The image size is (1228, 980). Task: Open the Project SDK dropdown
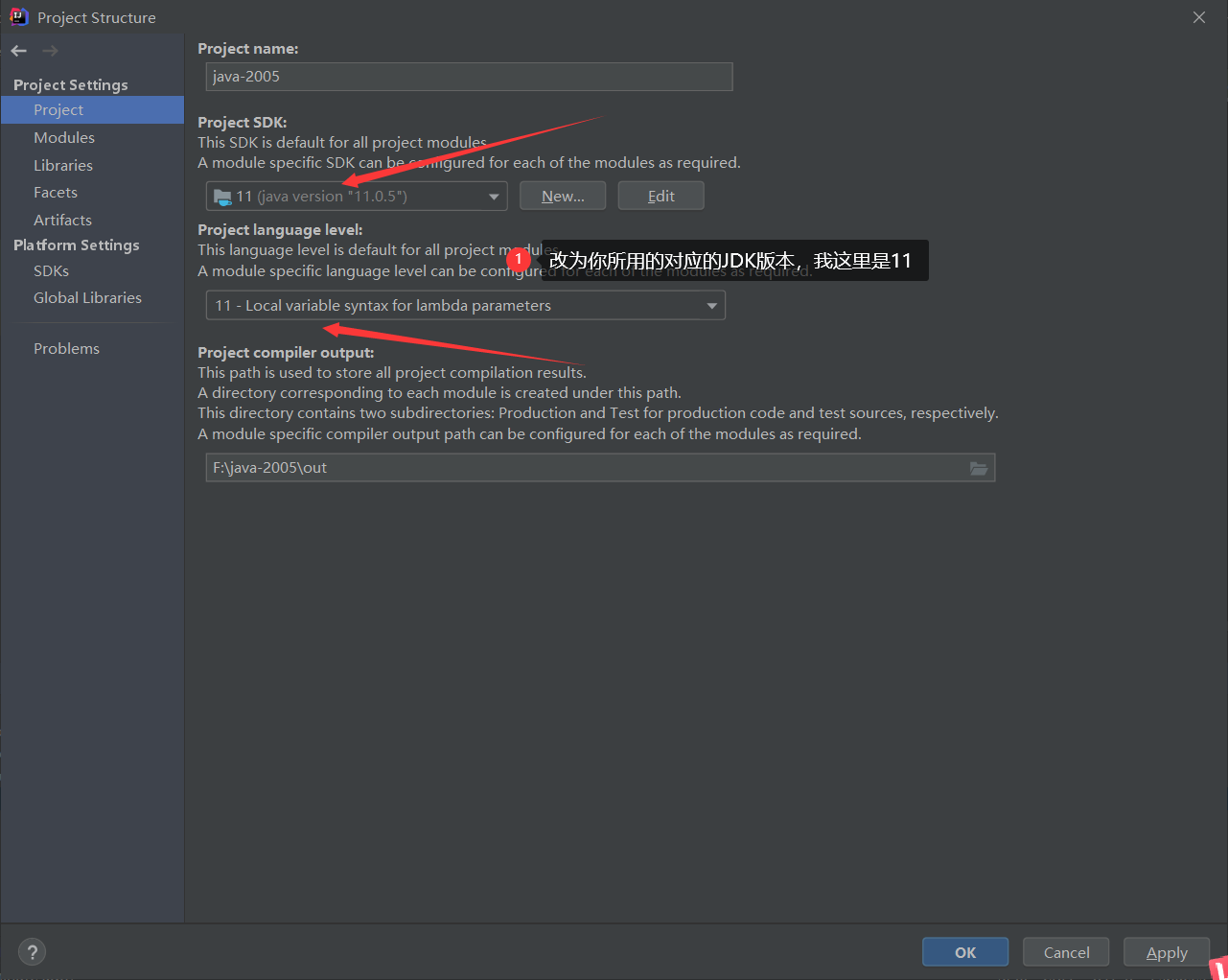pos(496,195)
